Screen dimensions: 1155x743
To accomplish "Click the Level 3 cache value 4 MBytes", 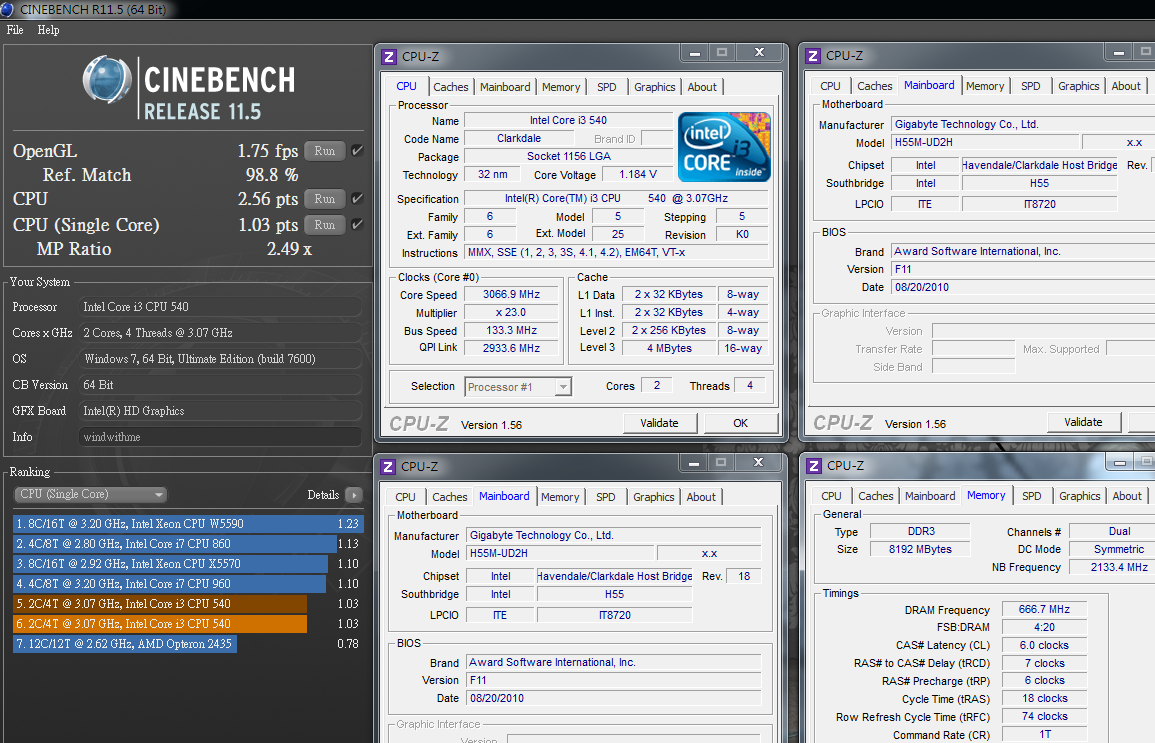I will coord(669,348).
